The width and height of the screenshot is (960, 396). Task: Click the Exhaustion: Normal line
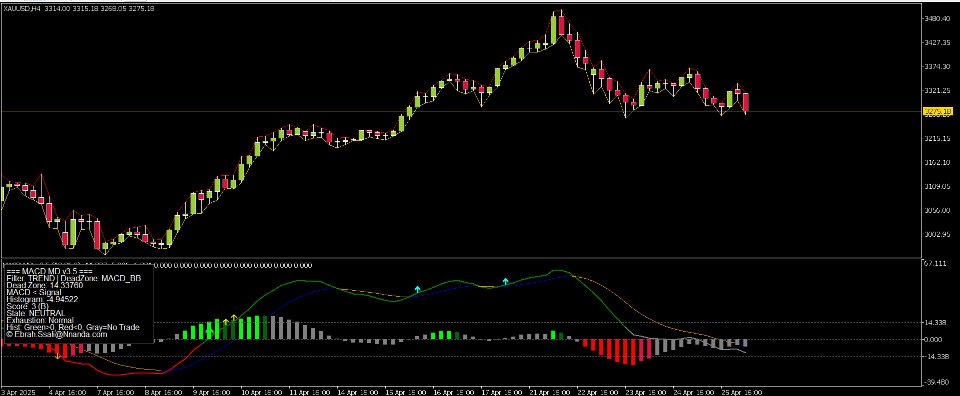point(40,320)
